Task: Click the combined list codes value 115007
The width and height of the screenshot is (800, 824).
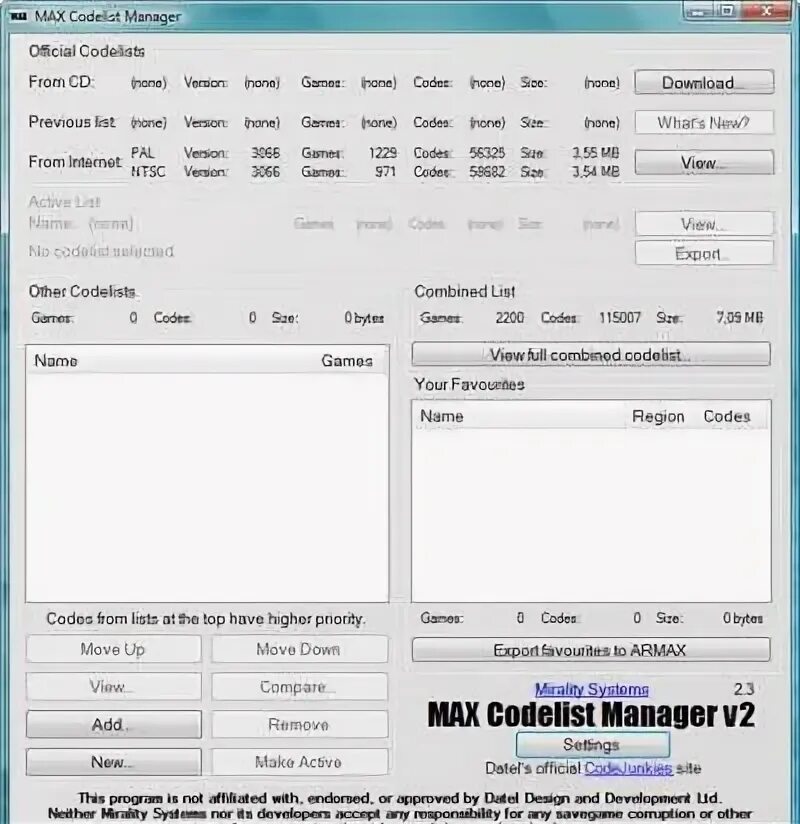Action: (x=620, y=318)
